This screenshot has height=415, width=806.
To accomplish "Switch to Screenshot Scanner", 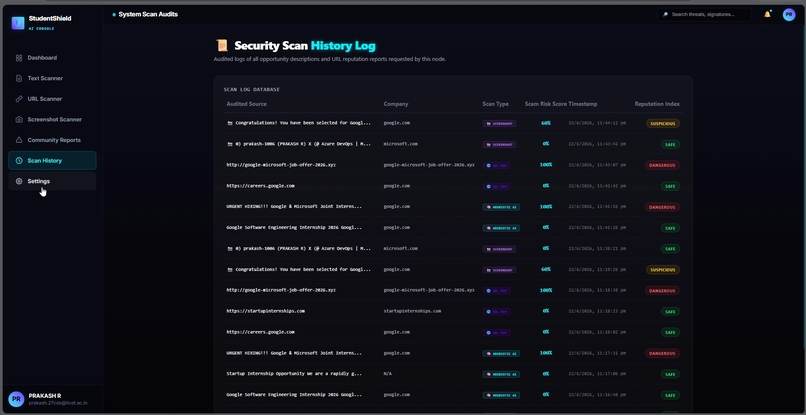I will 52,120.
